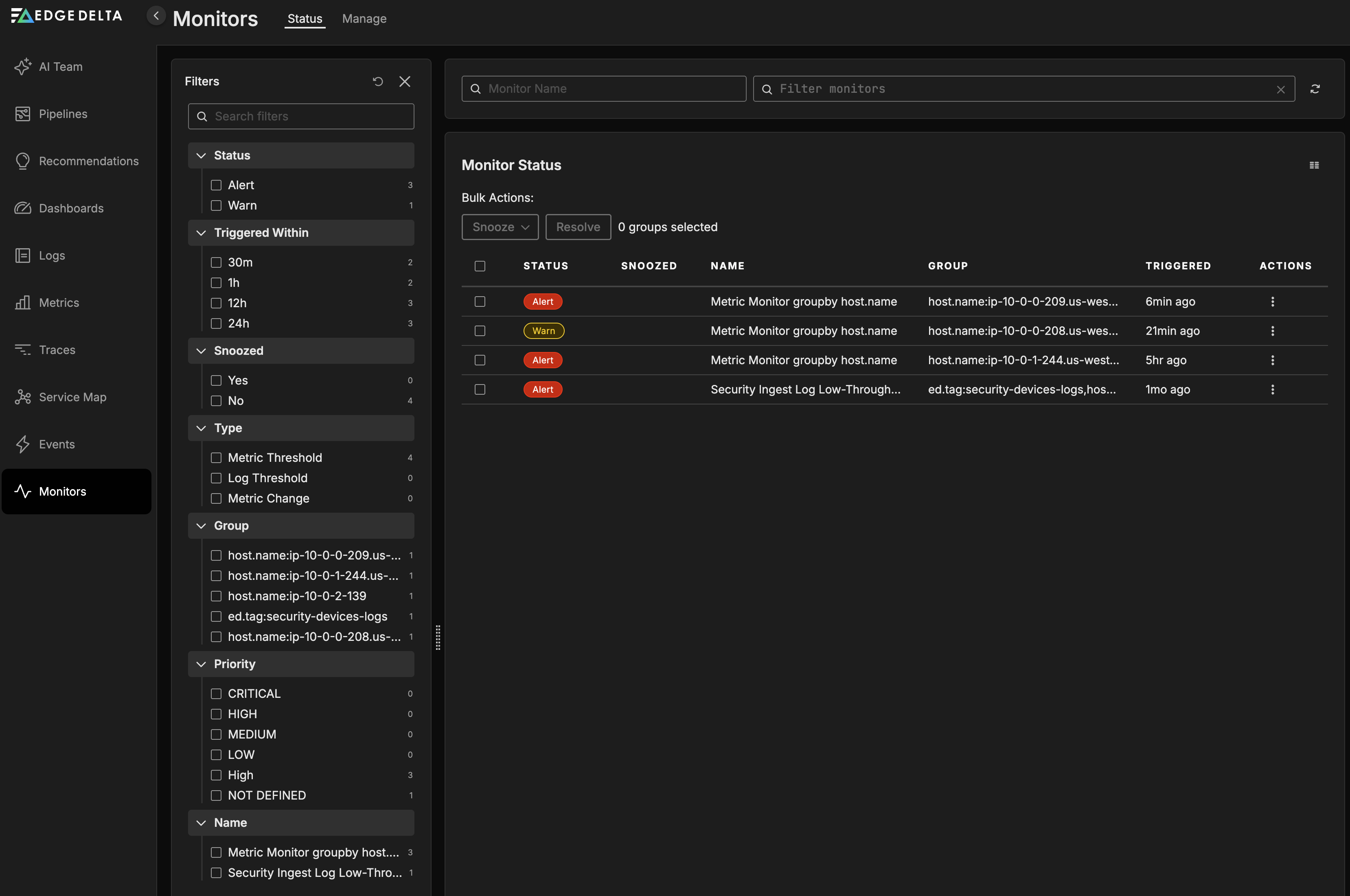This screenshot has height=896, width=1350.
Task: Open column settings icon in Monitor Status
Action: tap(1314, 165)
